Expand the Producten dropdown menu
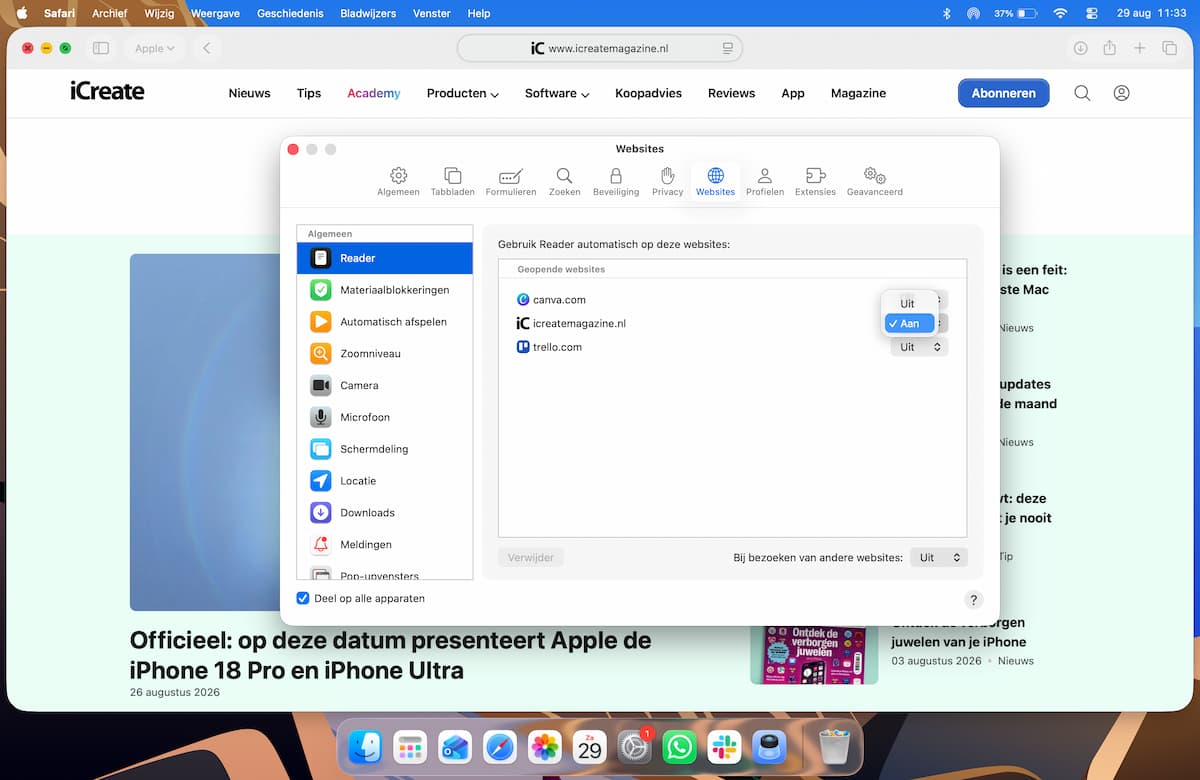 [463, 93]
